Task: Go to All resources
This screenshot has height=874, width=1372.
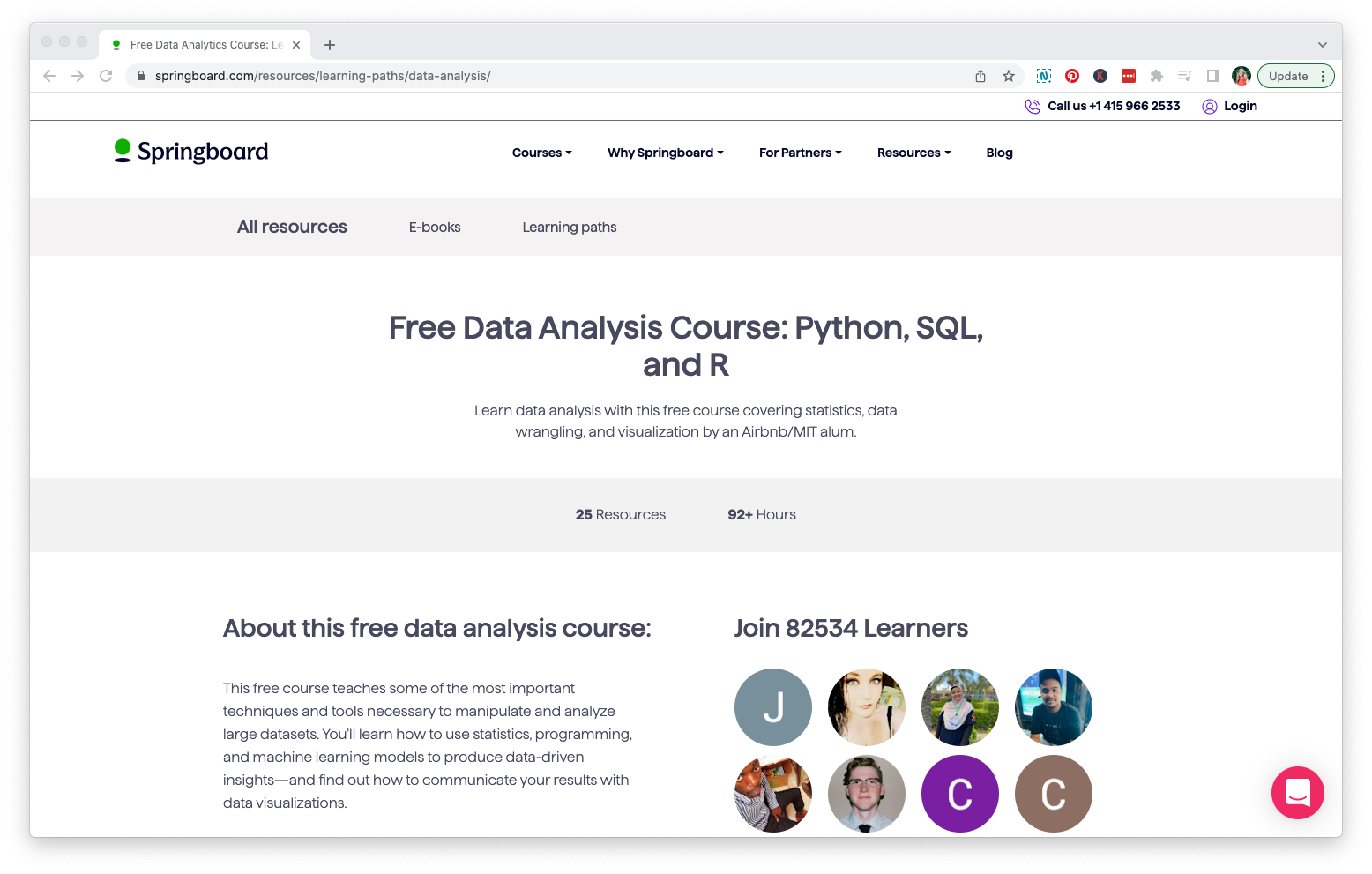Action: [292, 228]
